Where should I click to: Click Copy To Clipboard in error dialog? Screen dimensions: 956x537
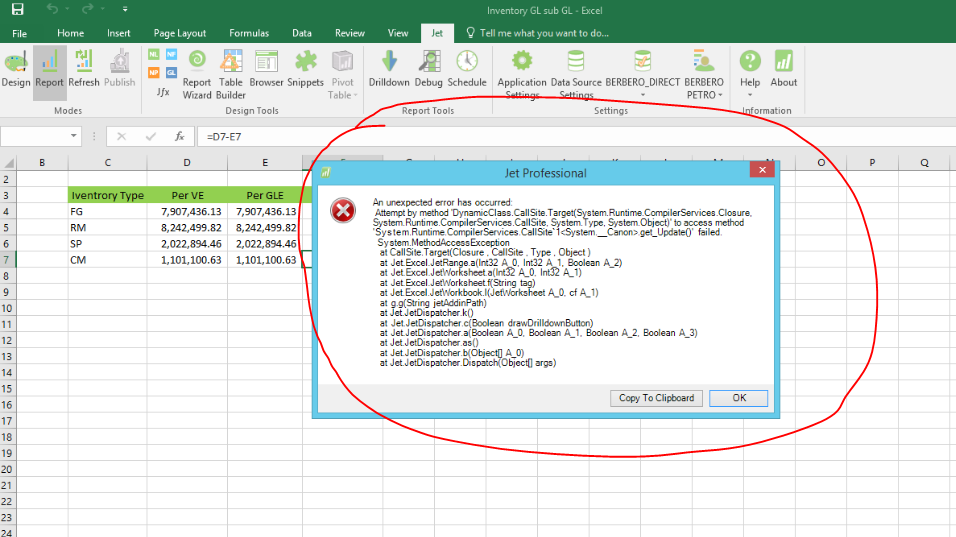[x=656, y=398]
